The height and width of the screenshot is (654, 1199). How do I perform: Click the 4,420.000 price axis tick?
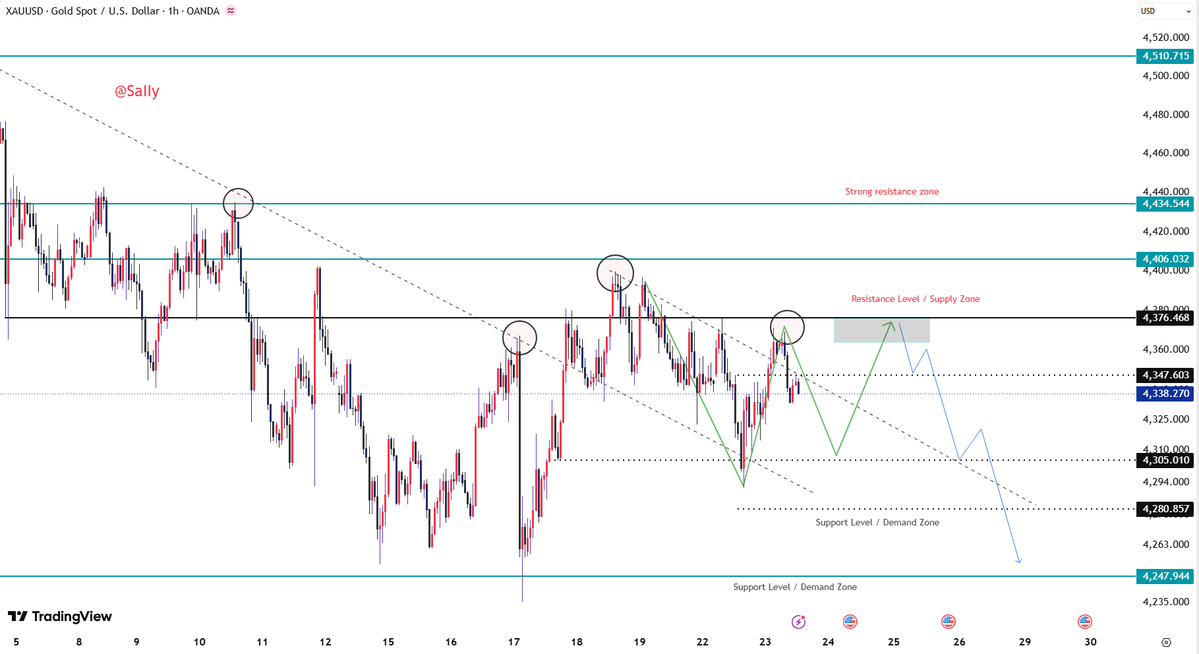1165,231
